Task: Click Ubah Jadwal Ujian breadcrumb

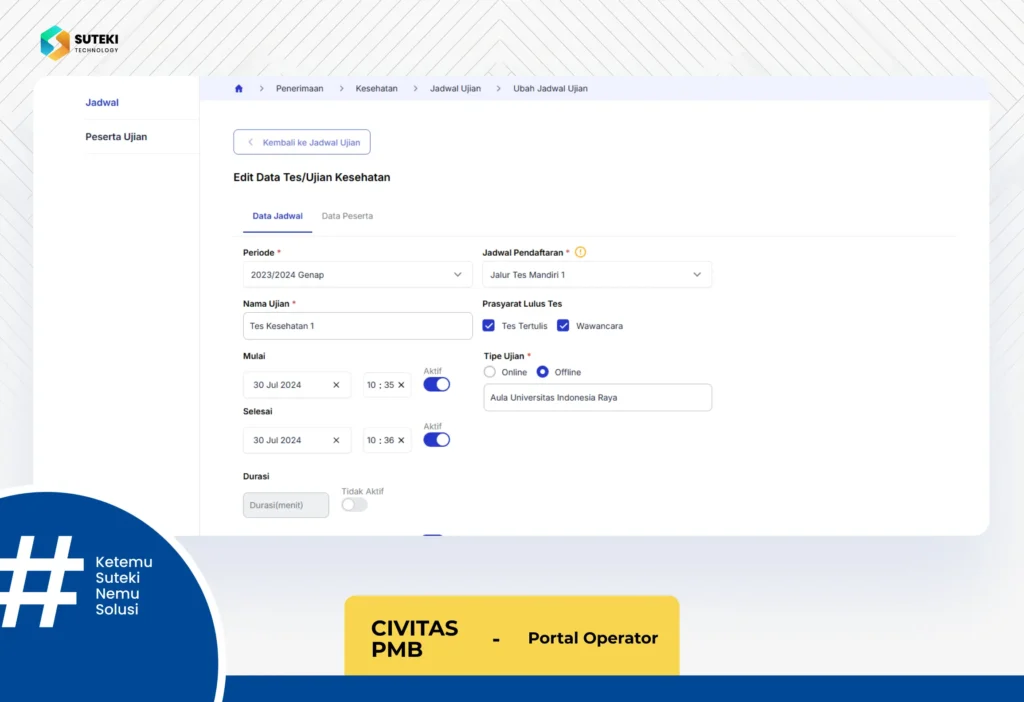Action: coord(551,89)
